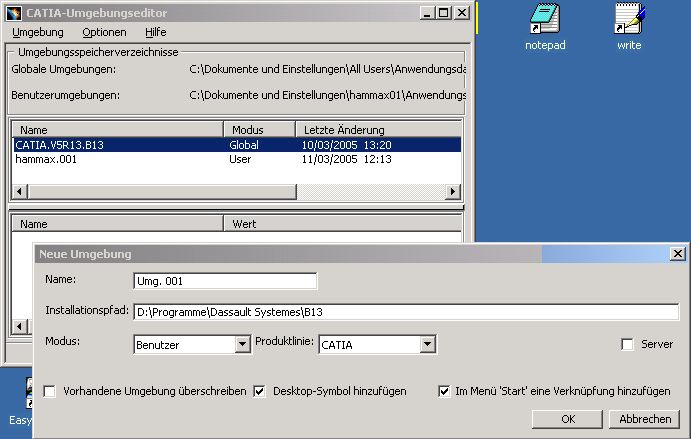Open the notepad desktop shortcut
Screen dimensions: 691x439
(x=545, y=26)
